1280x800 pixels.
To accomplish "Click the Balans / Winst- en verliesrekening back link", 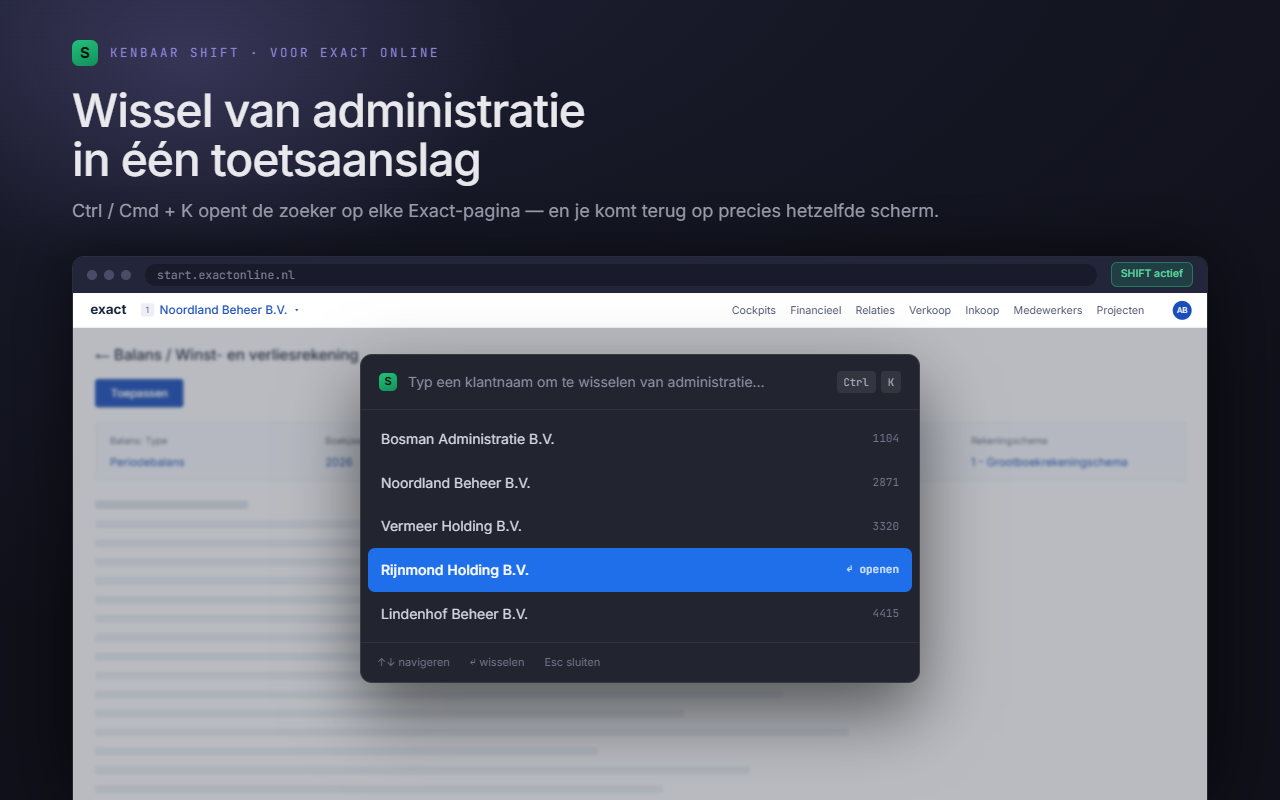I will click(x=226, y=355).
